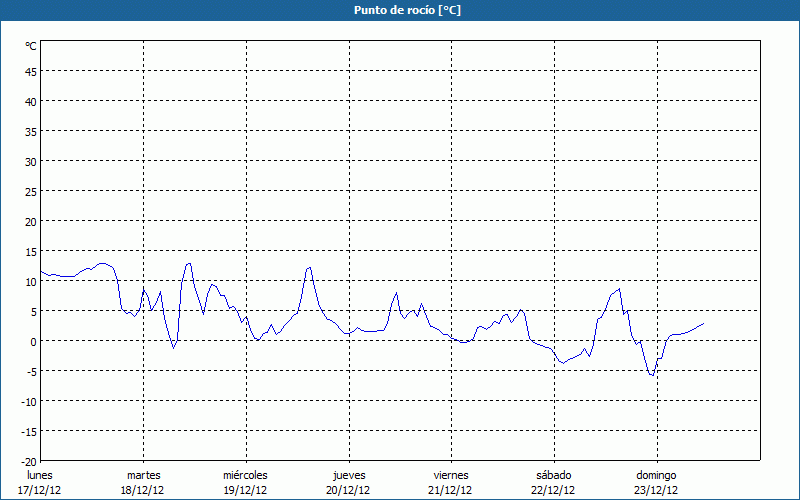Image resolution: width=800 pixels, height=500 pixels.
Task: Click the °C unit label on the y-axis
Action: coord(31,46)
